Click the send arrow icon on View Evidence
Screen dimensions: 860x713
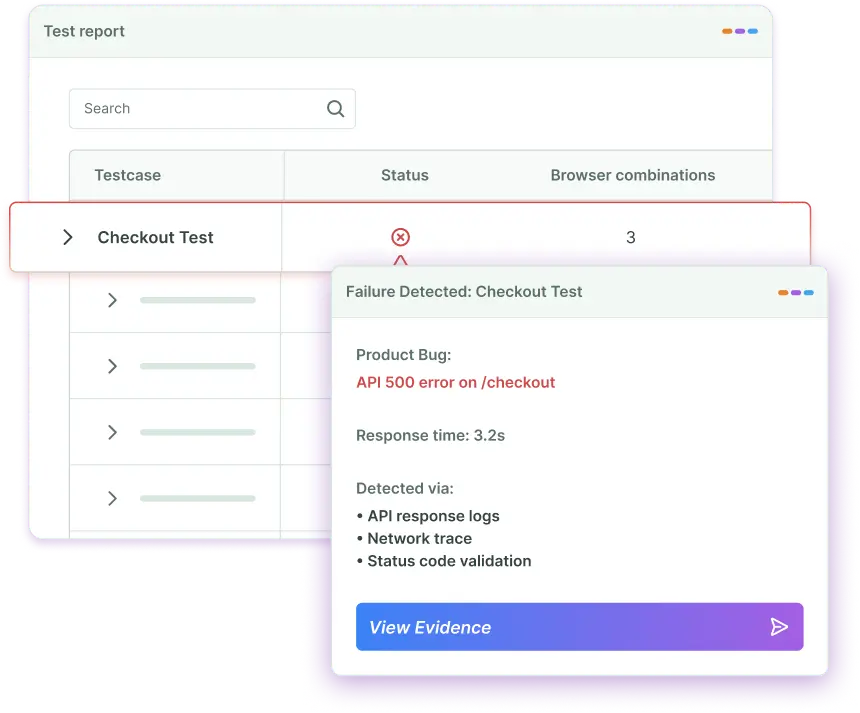tap(779, 627)
